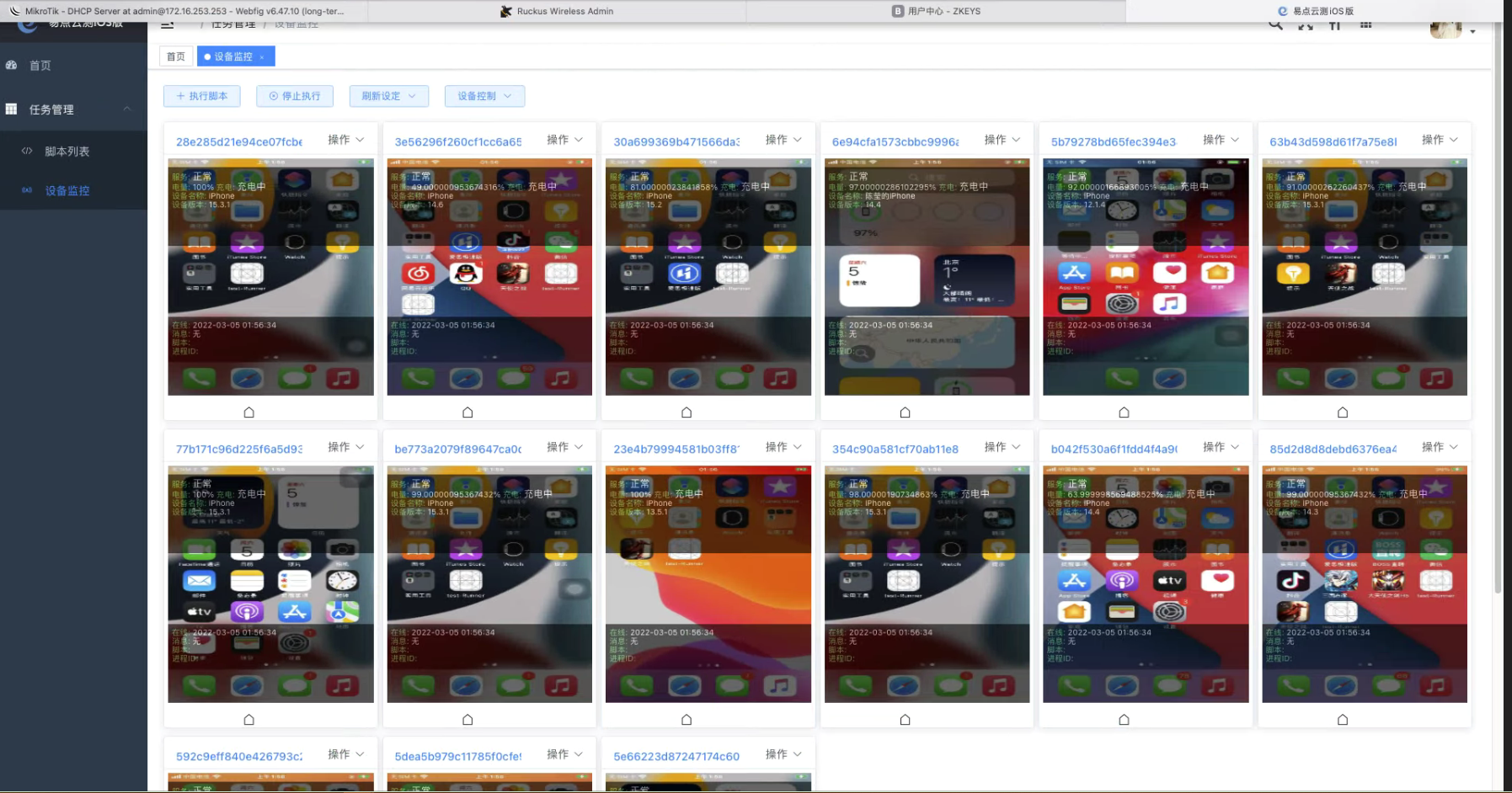
Task: Switch to the 首页 page tab
Action: [x=176, y=56]
